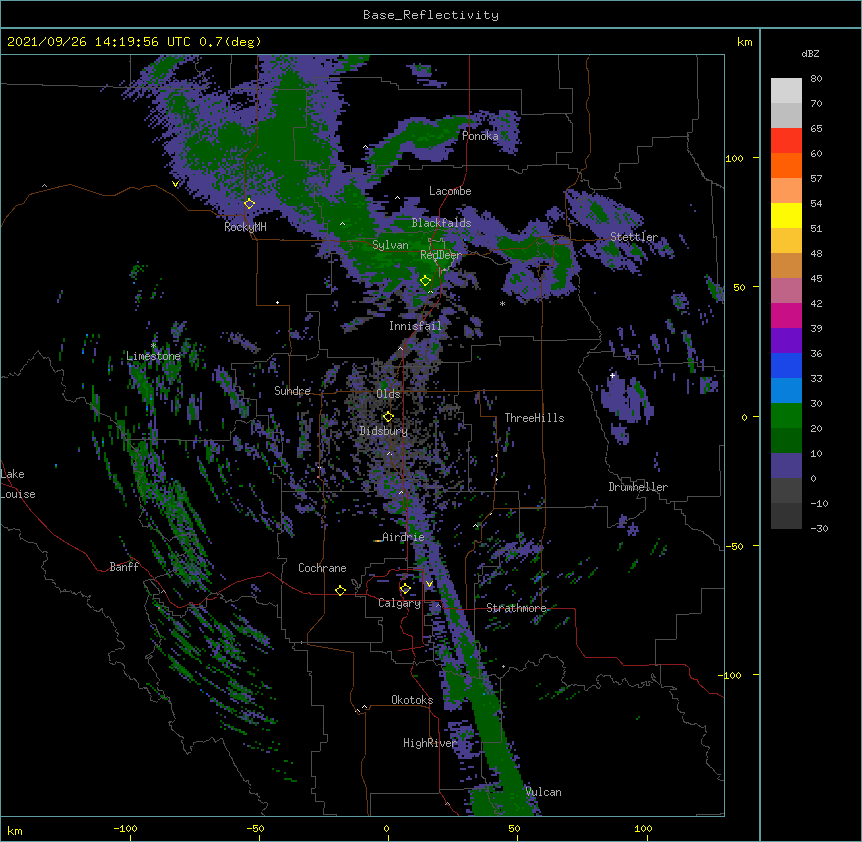The image size is (862, 842).
Task: Click the Sundre city label
Action: point(292,391)
